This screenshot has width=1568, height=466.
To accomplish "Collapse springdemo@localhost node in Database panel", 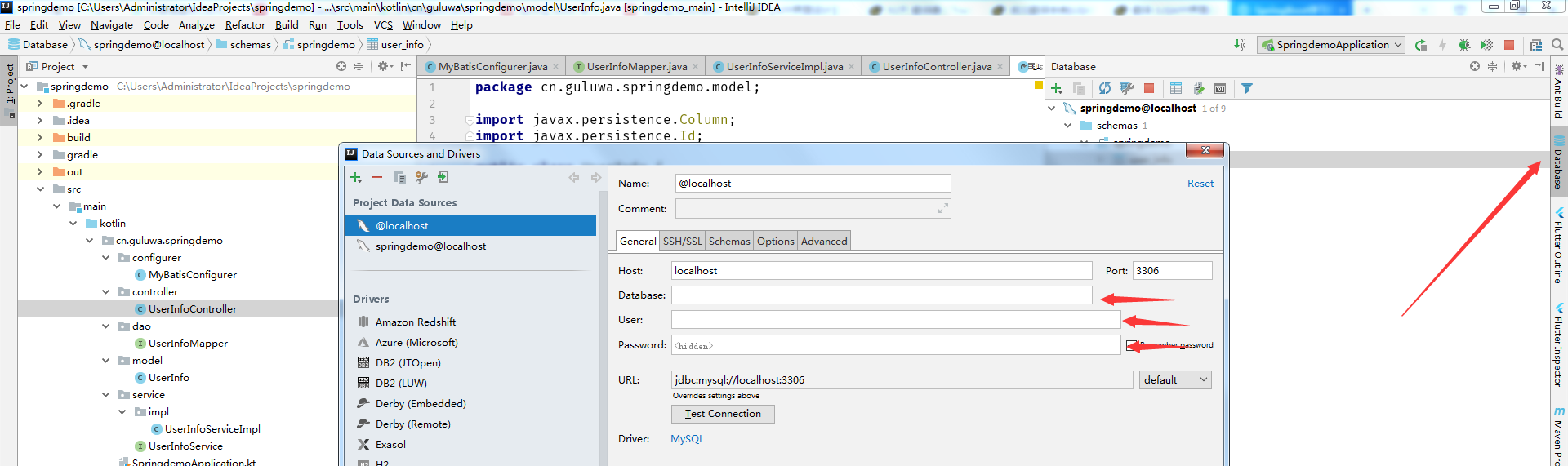I will pos(1052,109).
